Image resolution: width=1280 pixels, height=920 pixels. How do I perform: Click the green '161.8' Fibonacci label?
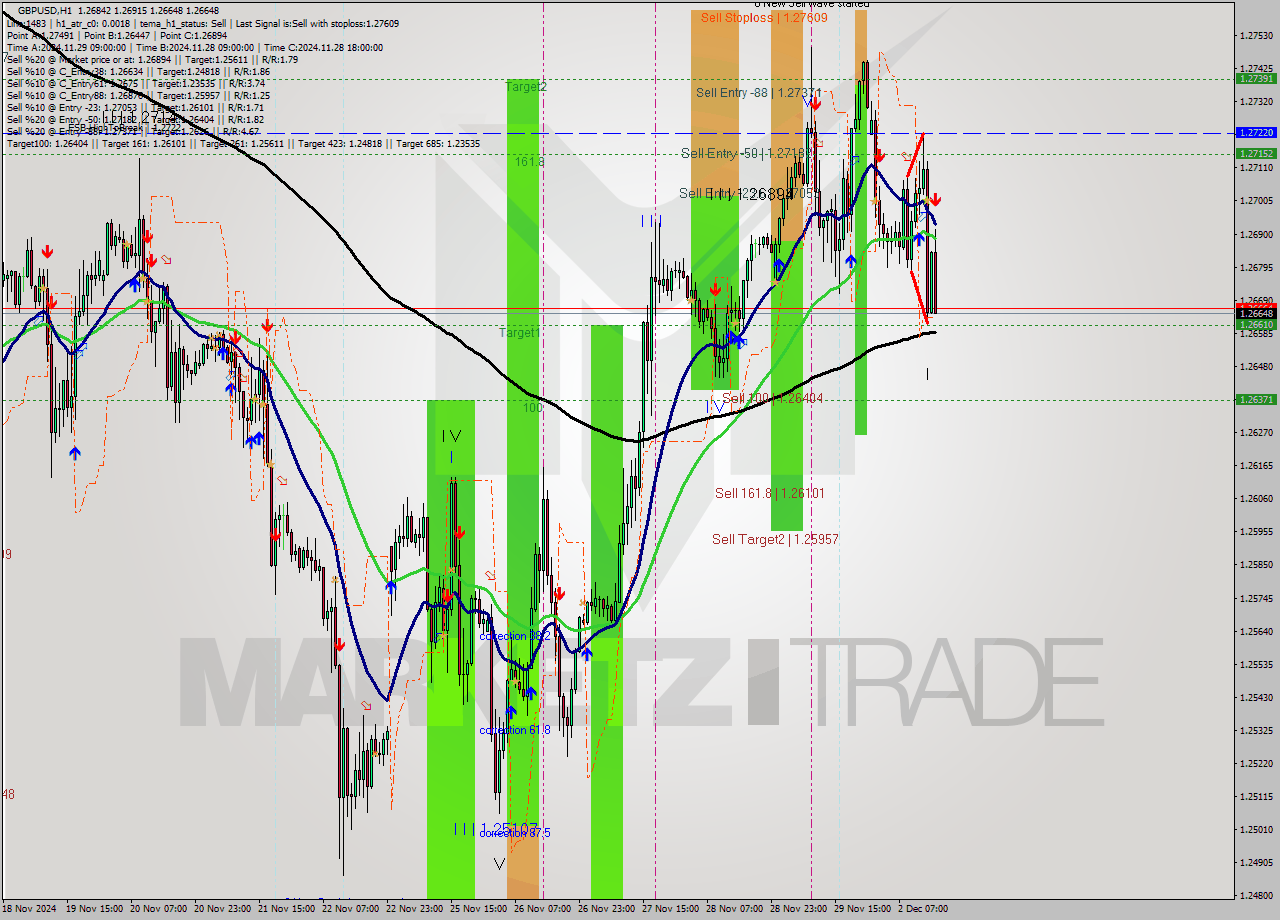(529, 161)
